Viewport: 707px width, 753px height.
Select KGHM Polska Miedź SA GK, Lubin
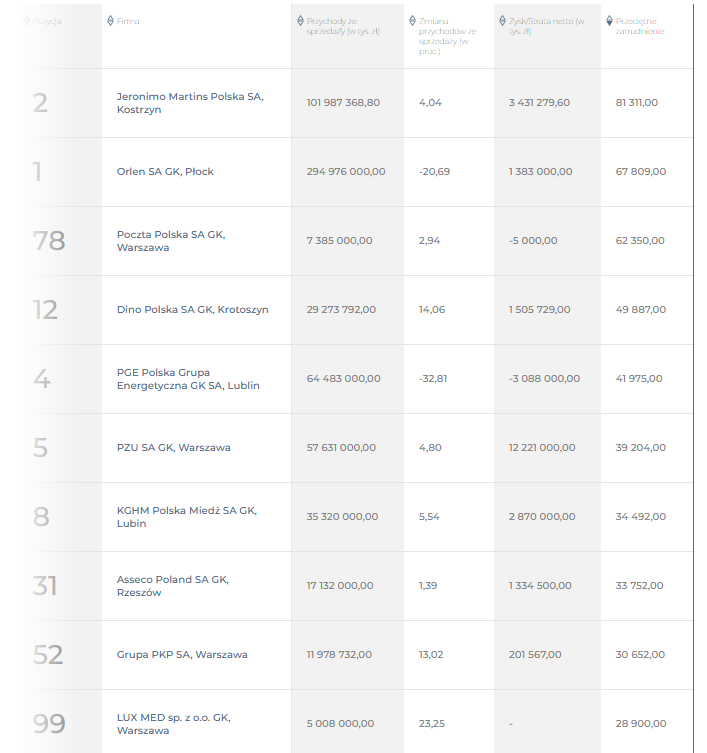(187, 517)
